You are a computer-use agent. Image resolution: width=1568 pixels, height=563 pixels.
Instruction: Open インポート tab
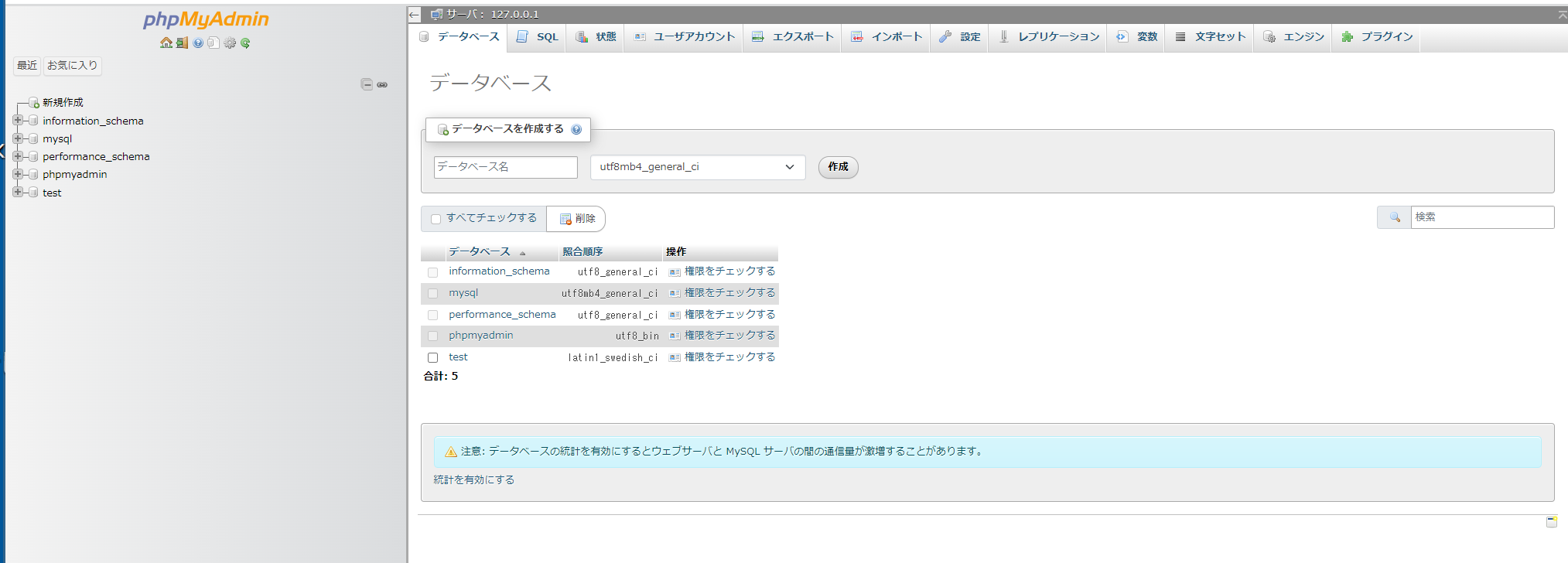[x=886, y=37]
